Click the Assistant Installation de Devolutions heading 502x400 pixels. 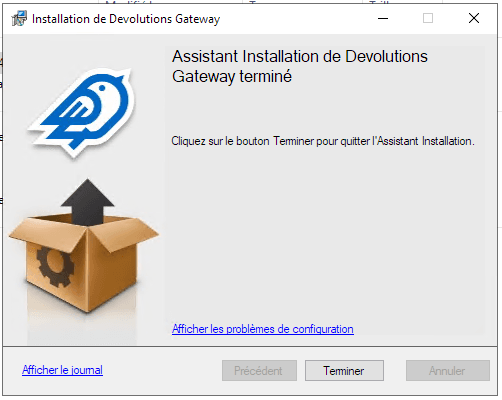pyautogui.click(x=300, y=56)
